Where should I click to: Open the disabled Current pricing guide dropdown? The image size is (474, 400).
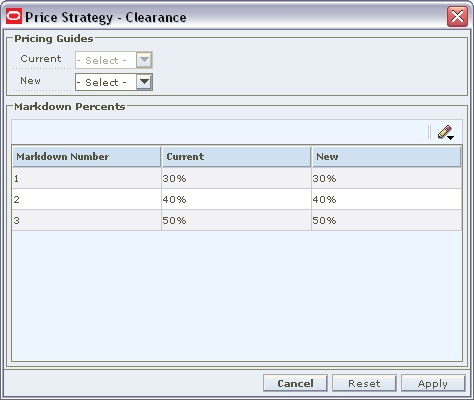[114, 60]
